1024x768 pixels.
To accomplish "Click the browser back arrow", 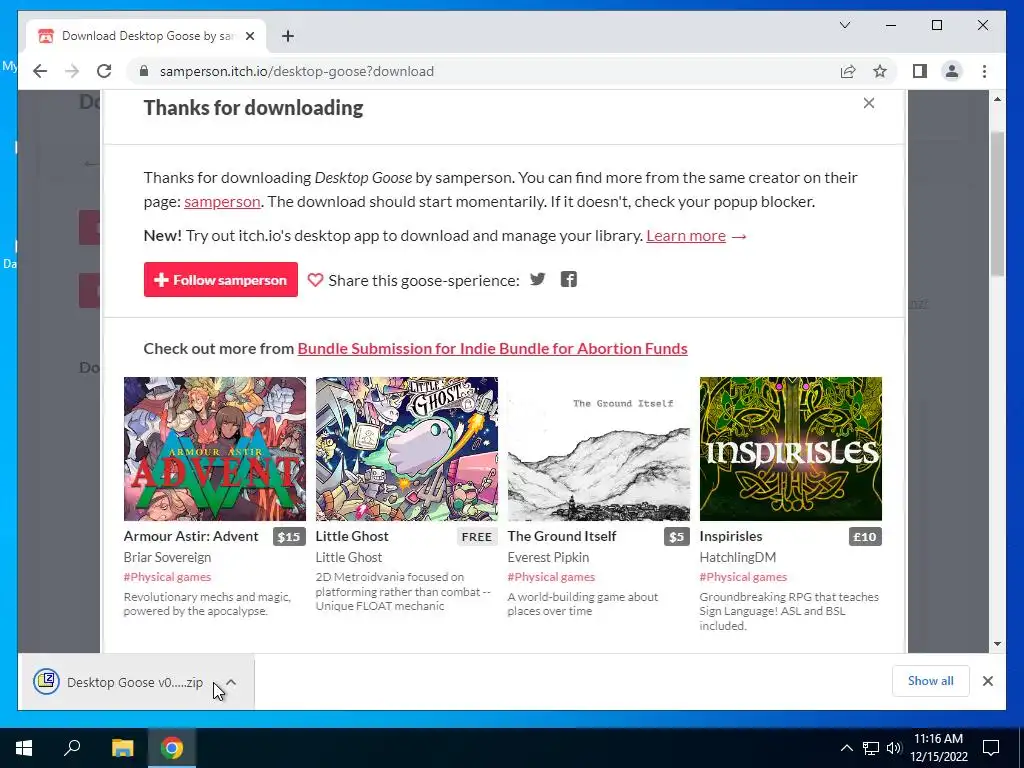I will pos(40,71).
